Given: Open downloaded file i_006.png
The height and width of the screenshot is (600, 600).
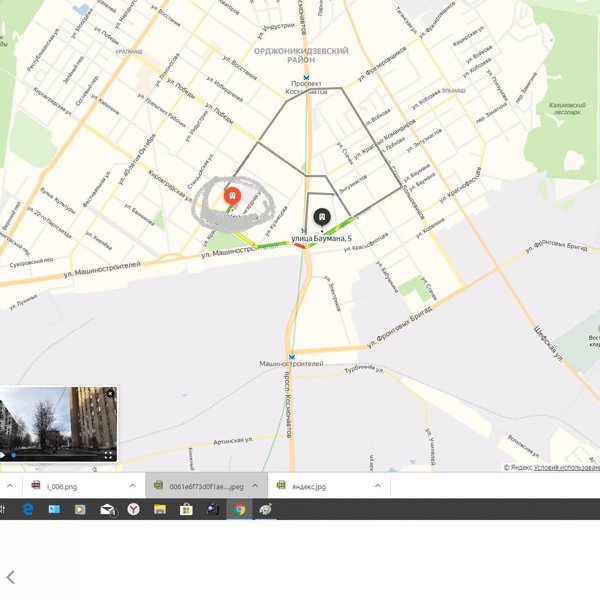Looking at the screenshot, I should tap(61, 486).
